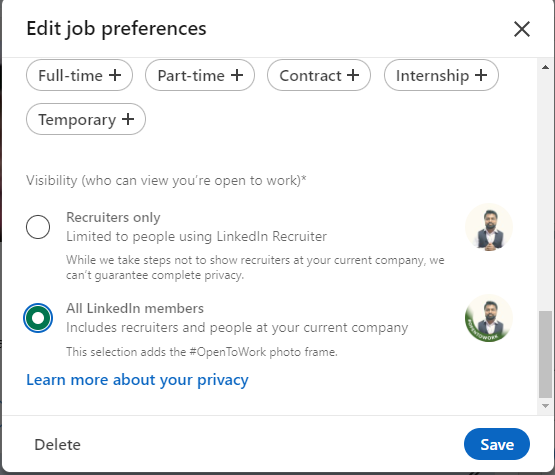Add the Full-time job type chip
This screenshot has width=555, height=475.
click(79, 75)
